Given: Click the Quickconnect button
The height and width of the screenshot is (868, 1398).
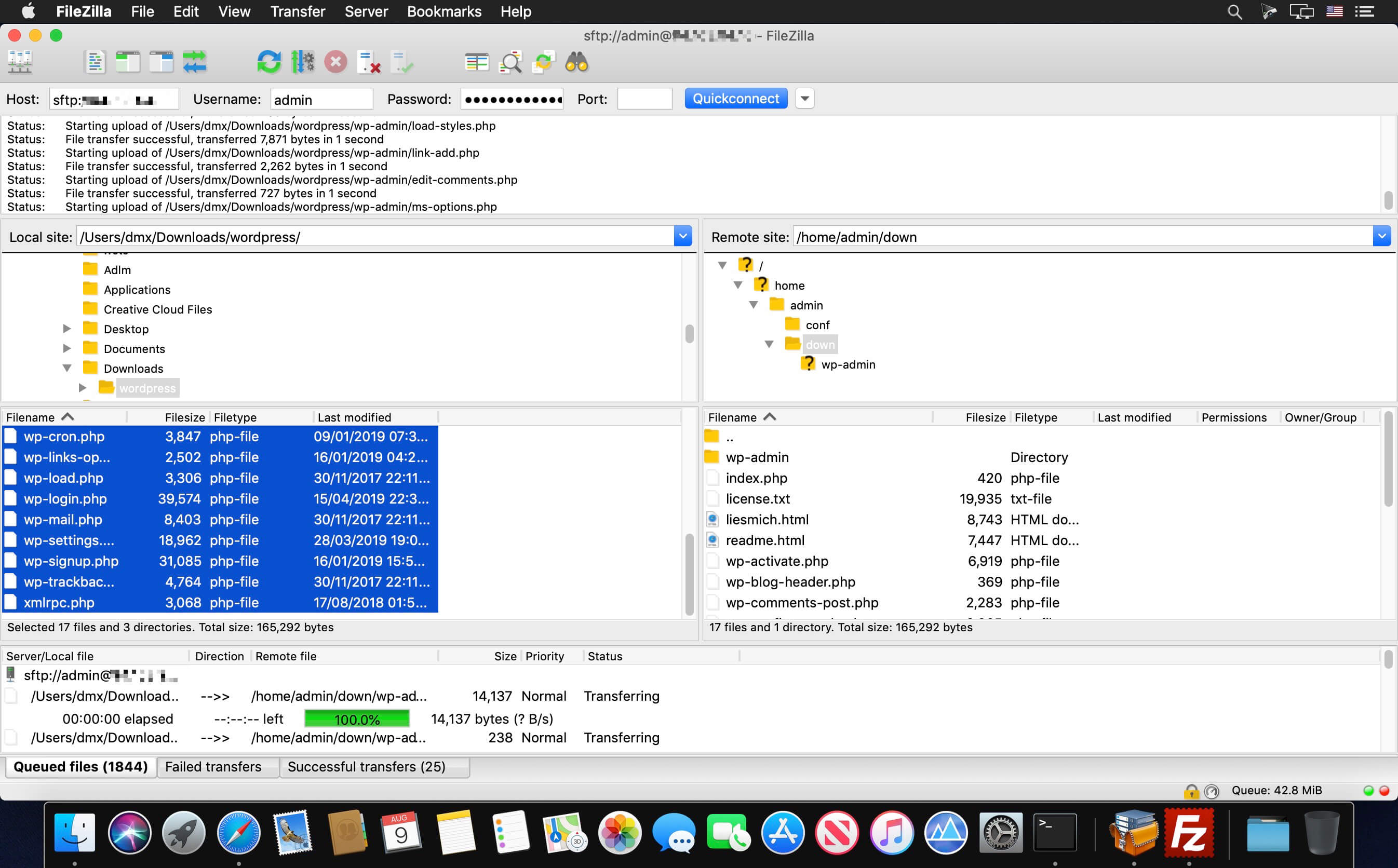Looking at the screenshot, I should pos(735,99).
